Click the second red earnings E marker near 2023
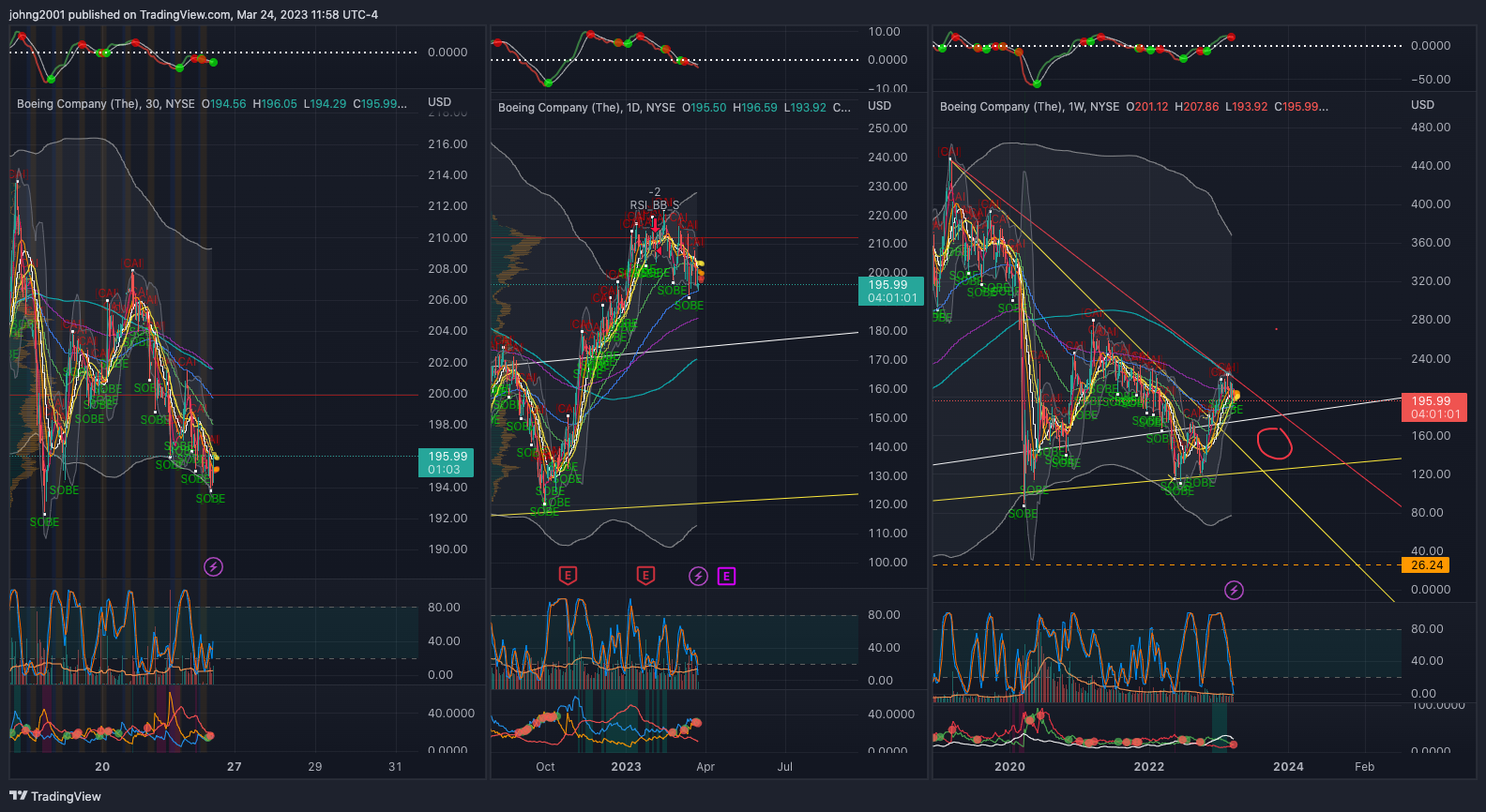Image resolution: width=1486 pixels, height=812 pixels. [645, 576]
